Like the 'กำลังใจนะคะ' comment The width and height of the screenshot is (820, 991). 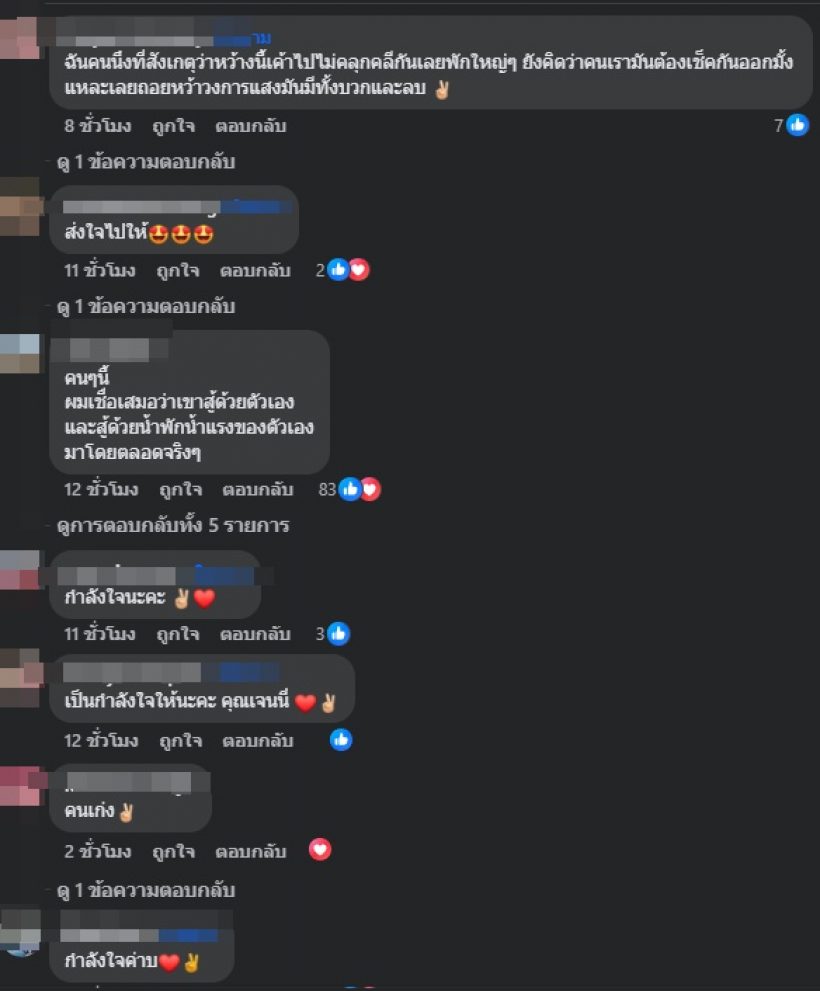pos(178,634)
